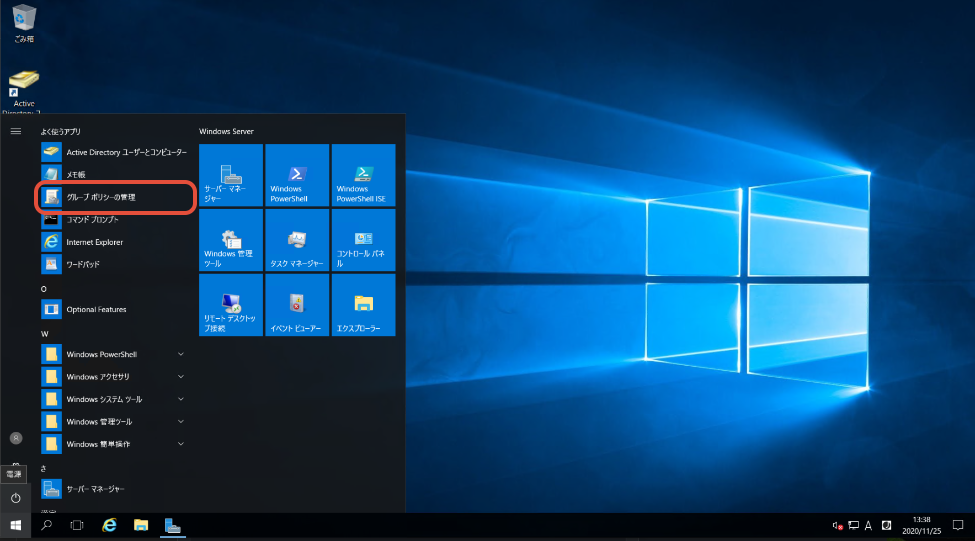Select the Active Directory desktop shortcut
Screen dimensions: 975x541
(x=24, y=92)
